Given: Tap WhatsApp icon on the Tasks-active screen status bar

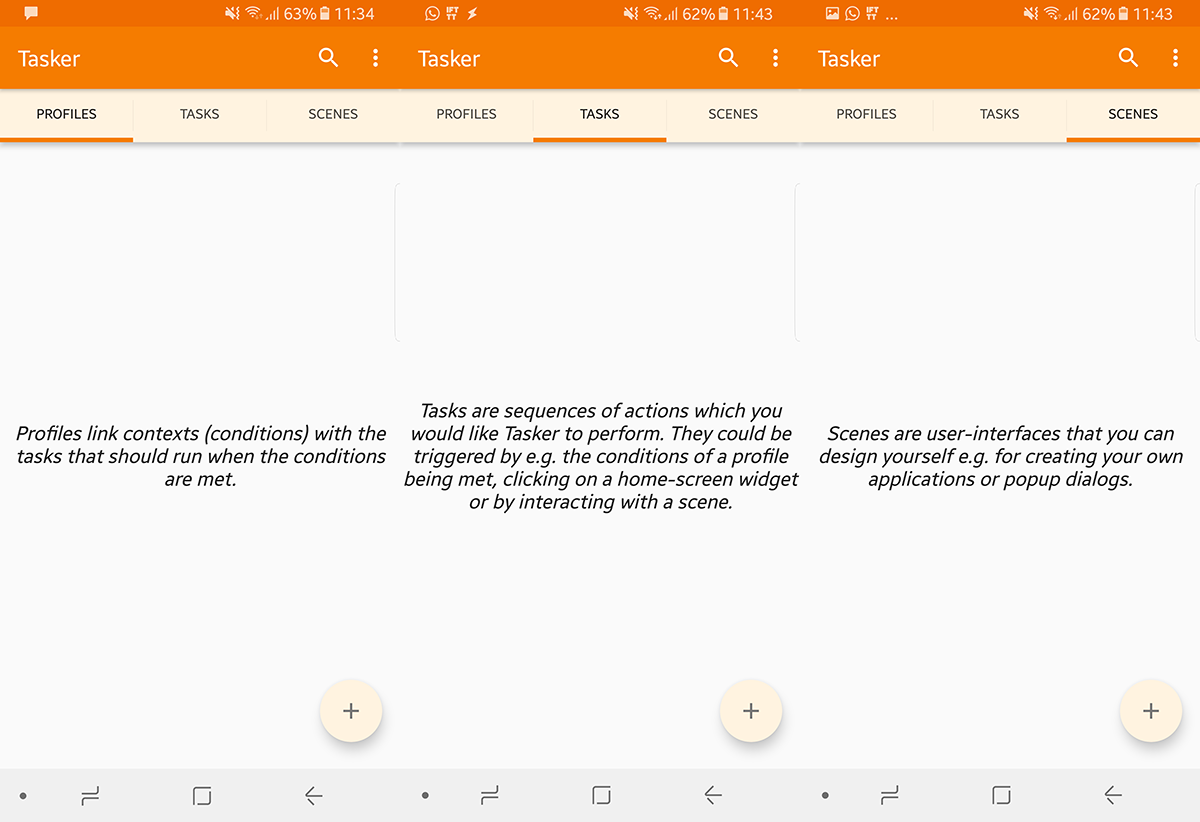Looking at the screenshot, I should pos(432,14).
